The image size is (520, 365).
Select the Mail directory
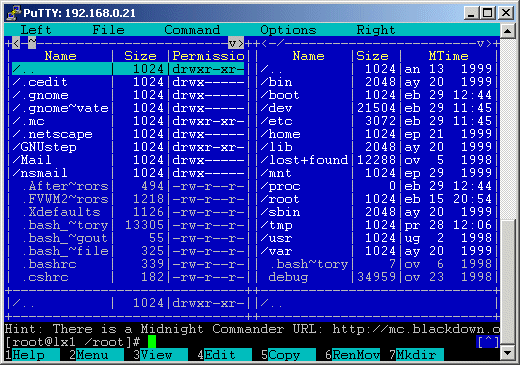[x=128, y=160]
